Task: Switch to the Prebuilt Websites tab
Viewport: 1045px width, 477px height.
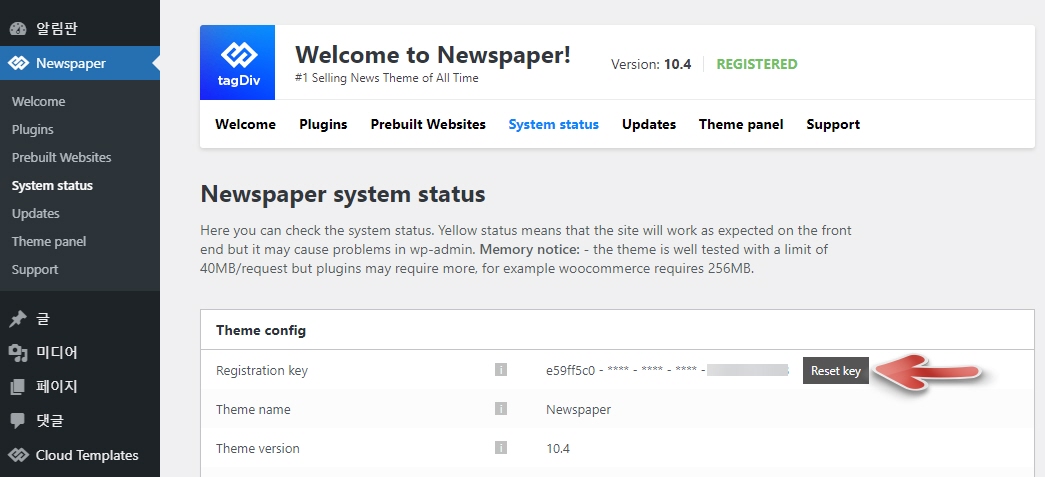Action: click(428, 124)
